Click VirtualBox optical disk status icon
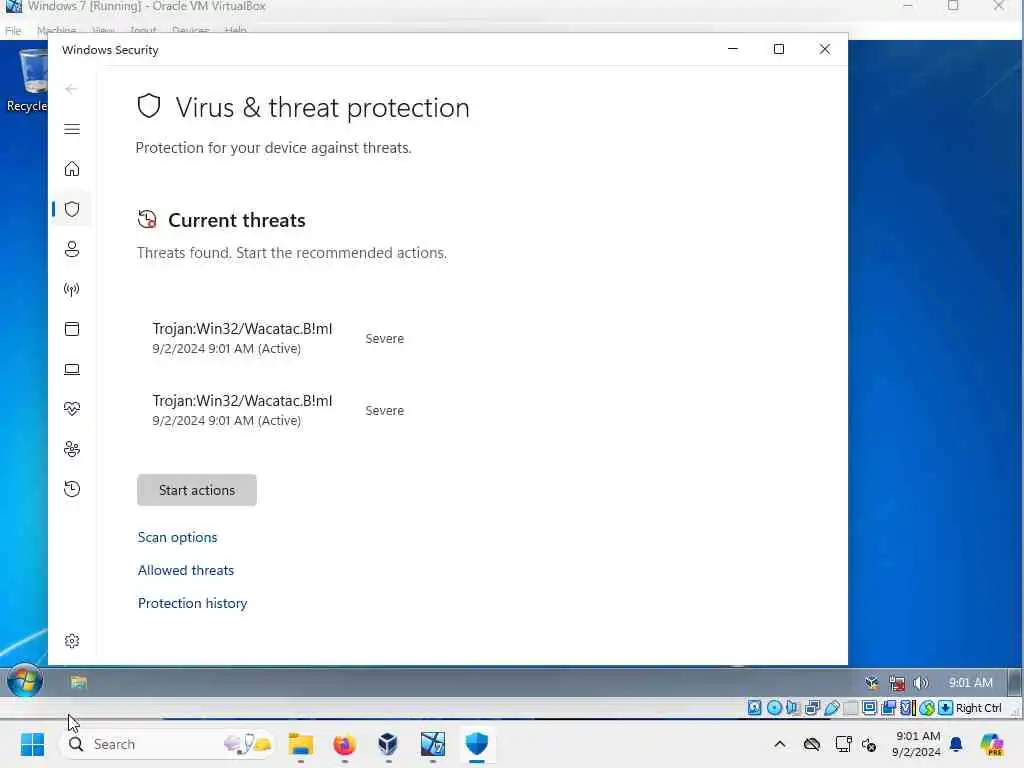The height and width of the screenshot is (768, 1024). 774,708
